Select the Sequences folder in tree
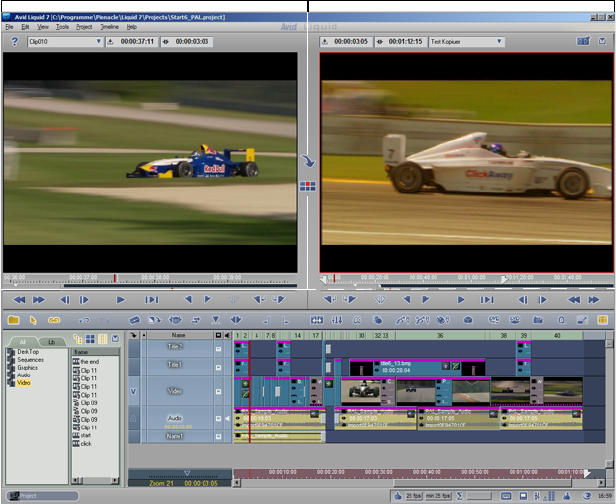 click(x=31, y=359)
